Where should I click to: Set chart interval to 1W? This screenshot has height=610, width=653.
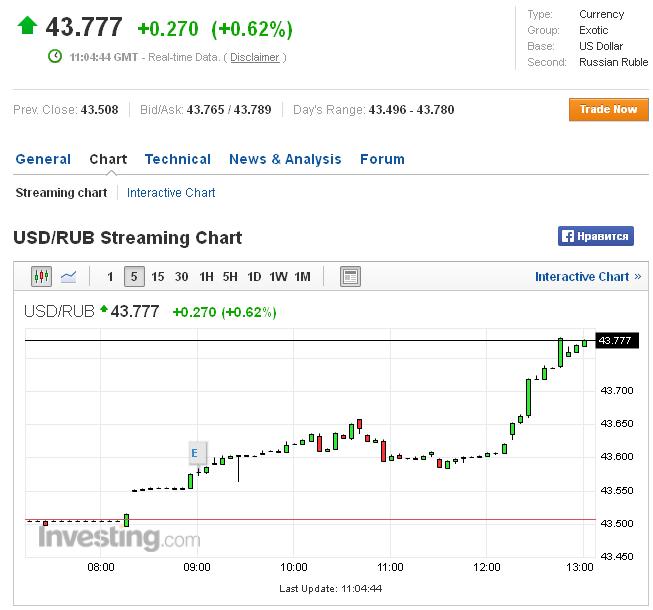(278, 276)
